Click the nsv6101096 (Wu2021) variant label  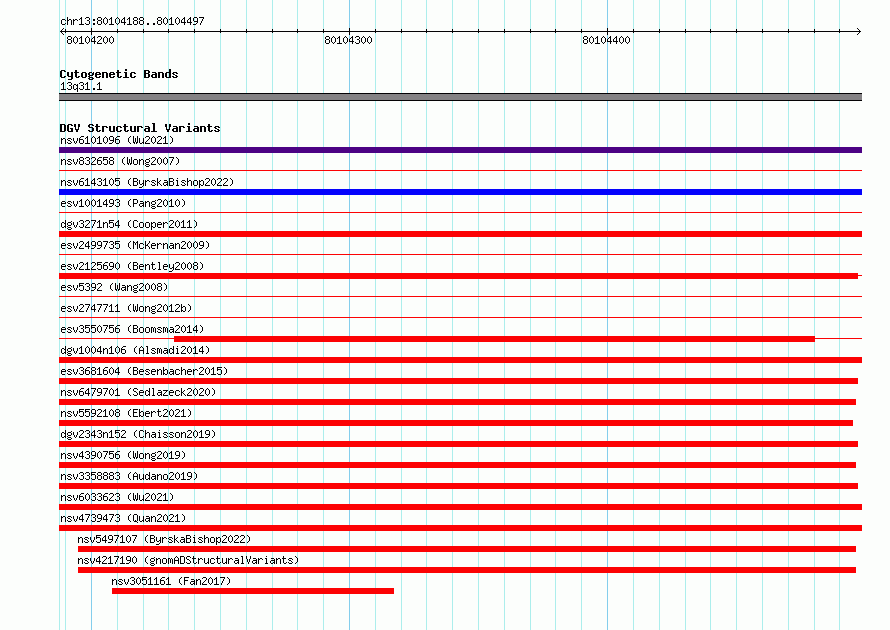[117, 140]
